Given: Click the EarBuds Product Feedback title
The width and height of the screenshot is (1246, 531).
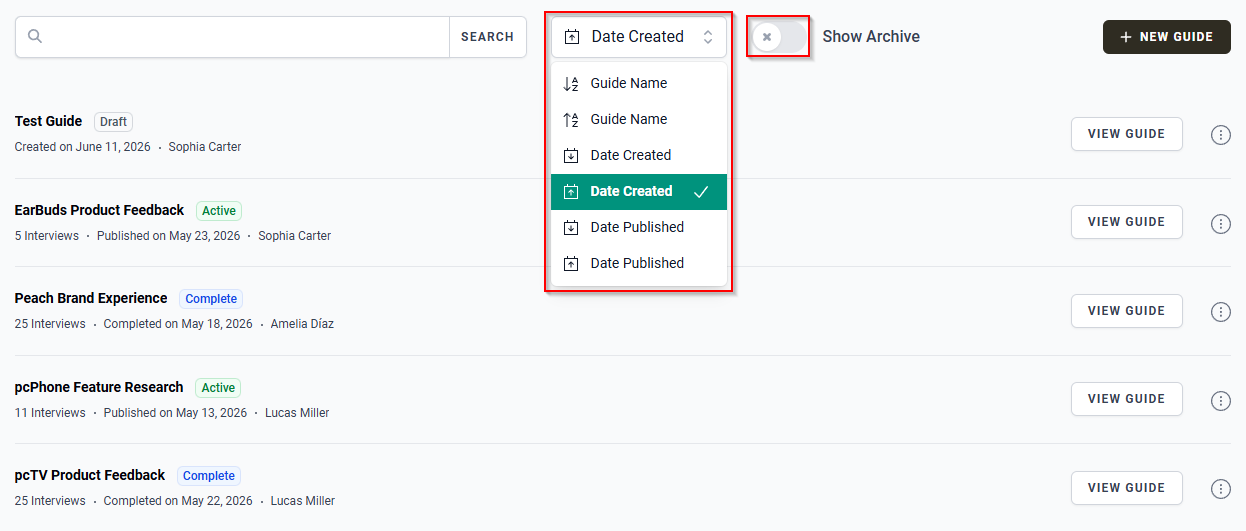Looking at the screenshot, I should point(99,210).
